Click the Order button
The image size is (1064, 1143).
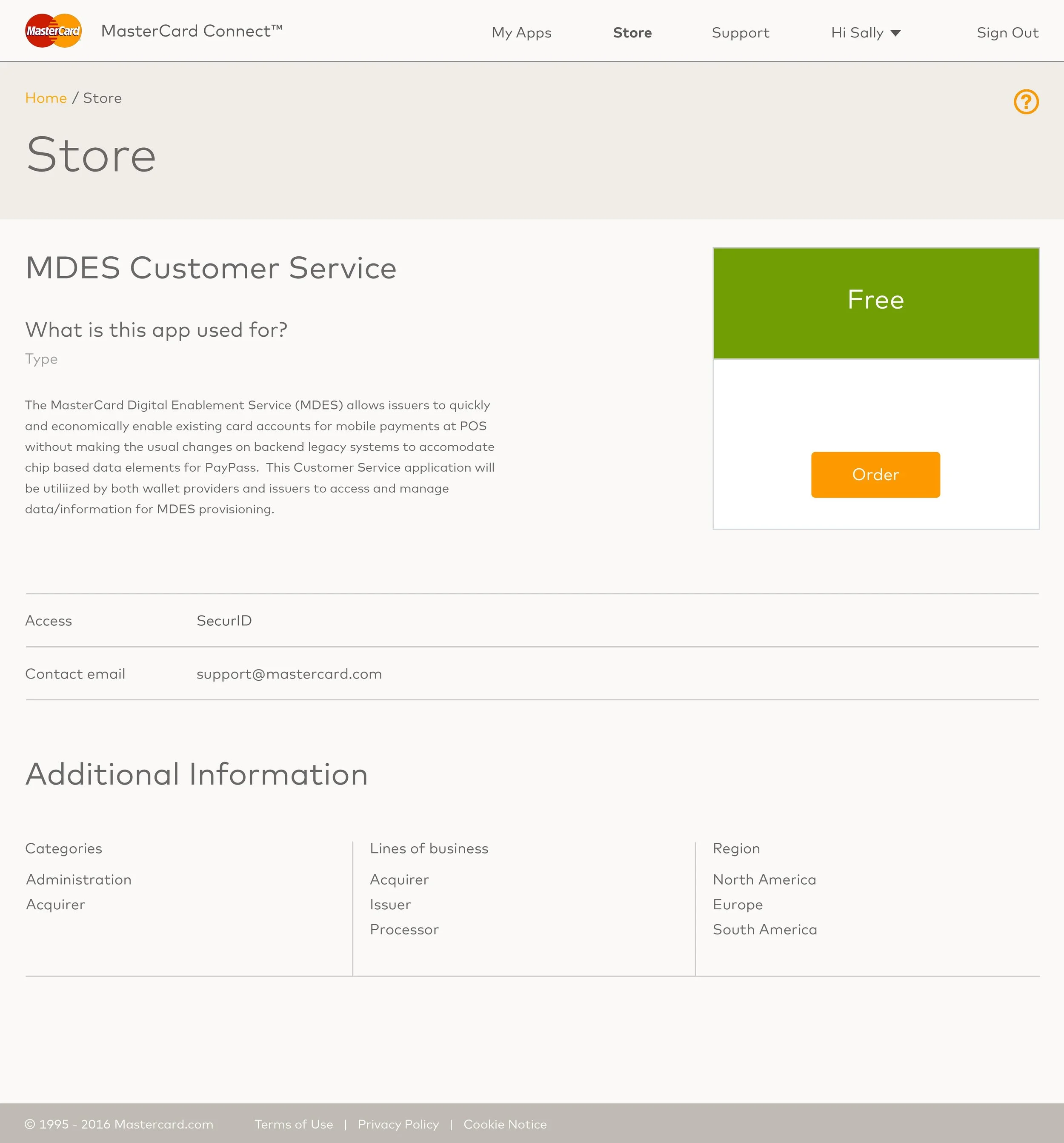(875, 474)
